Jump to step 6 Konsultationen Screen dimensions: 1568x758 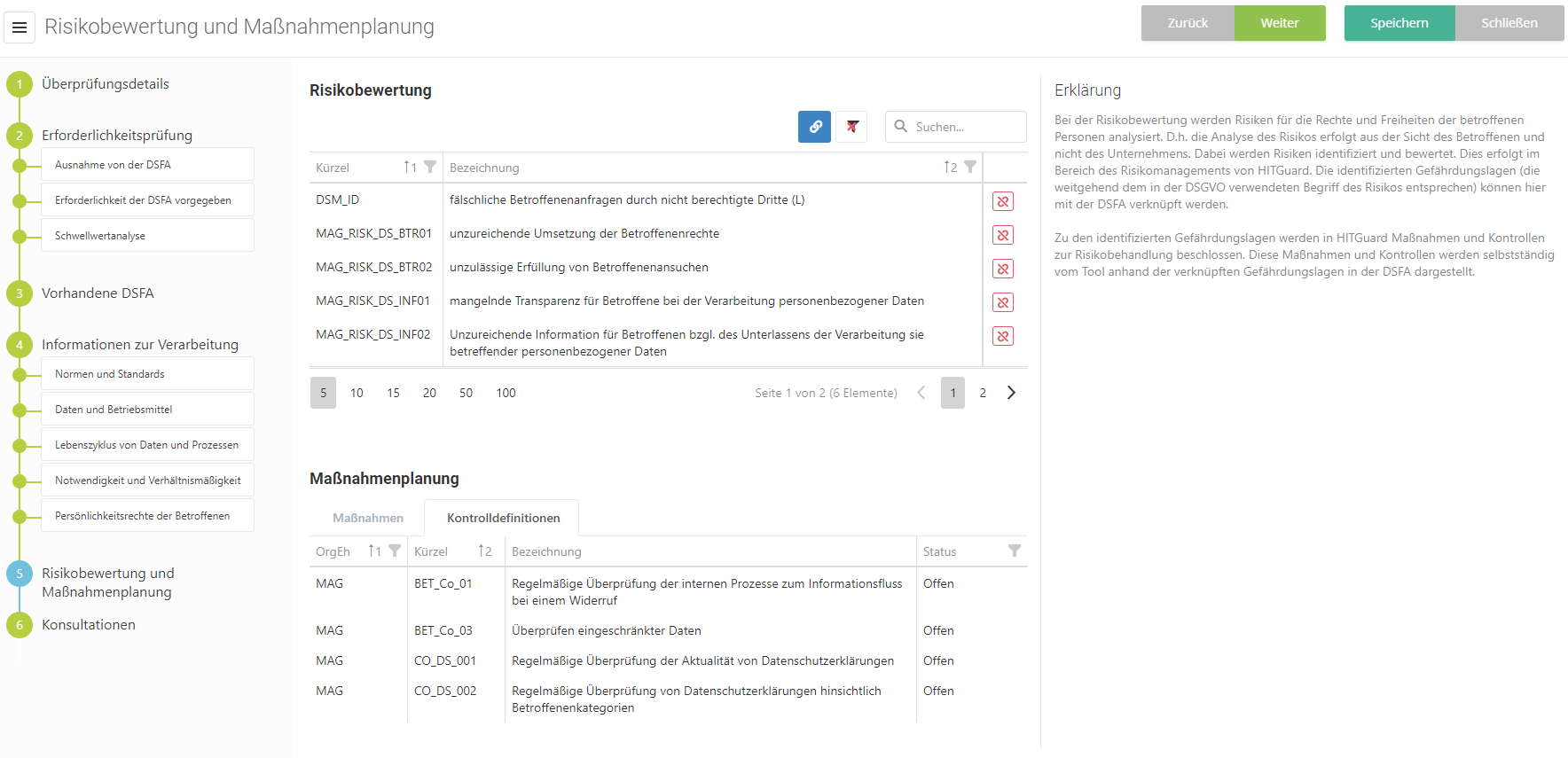point(89,625)
